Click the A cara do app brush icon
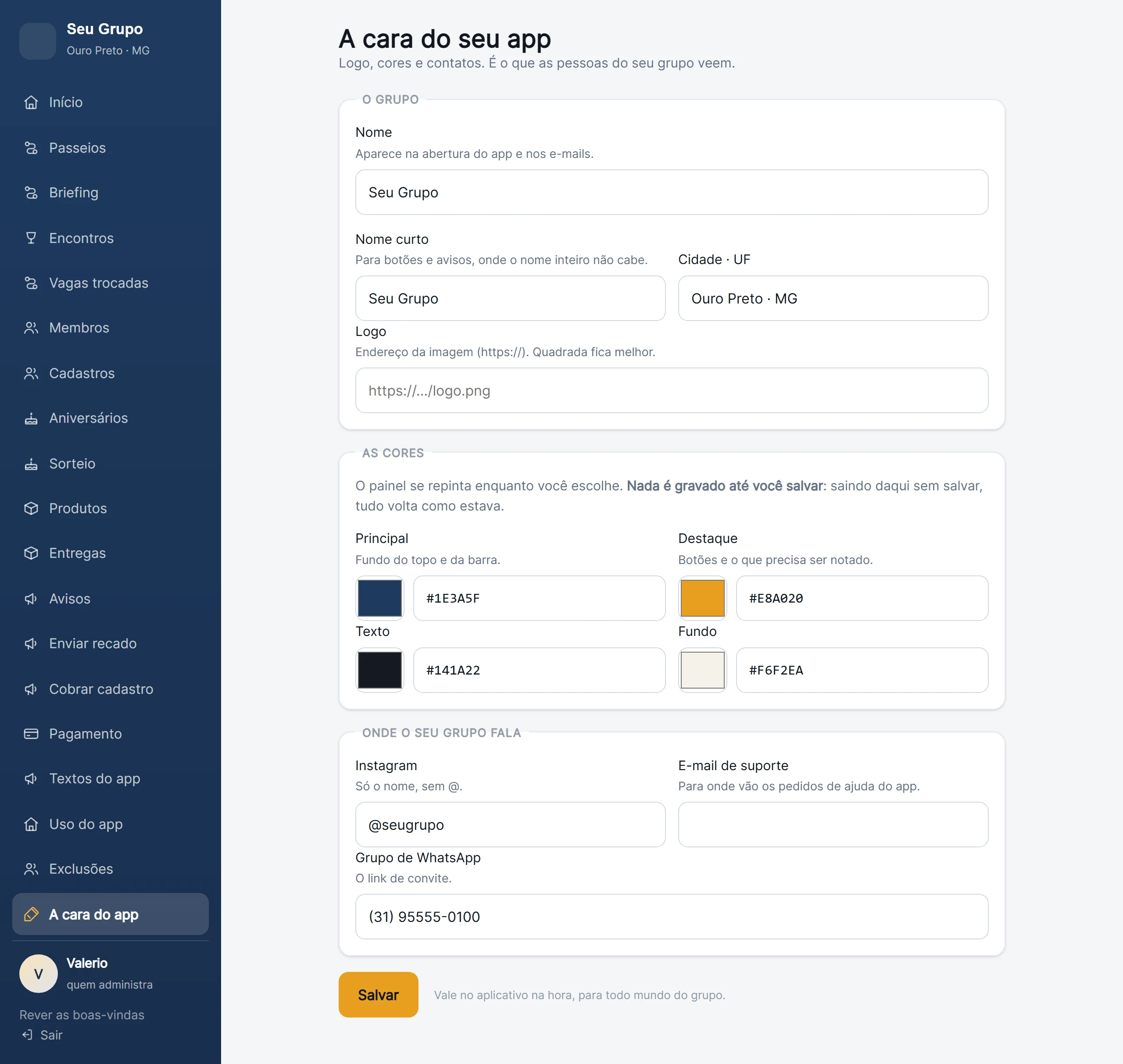 31,914
